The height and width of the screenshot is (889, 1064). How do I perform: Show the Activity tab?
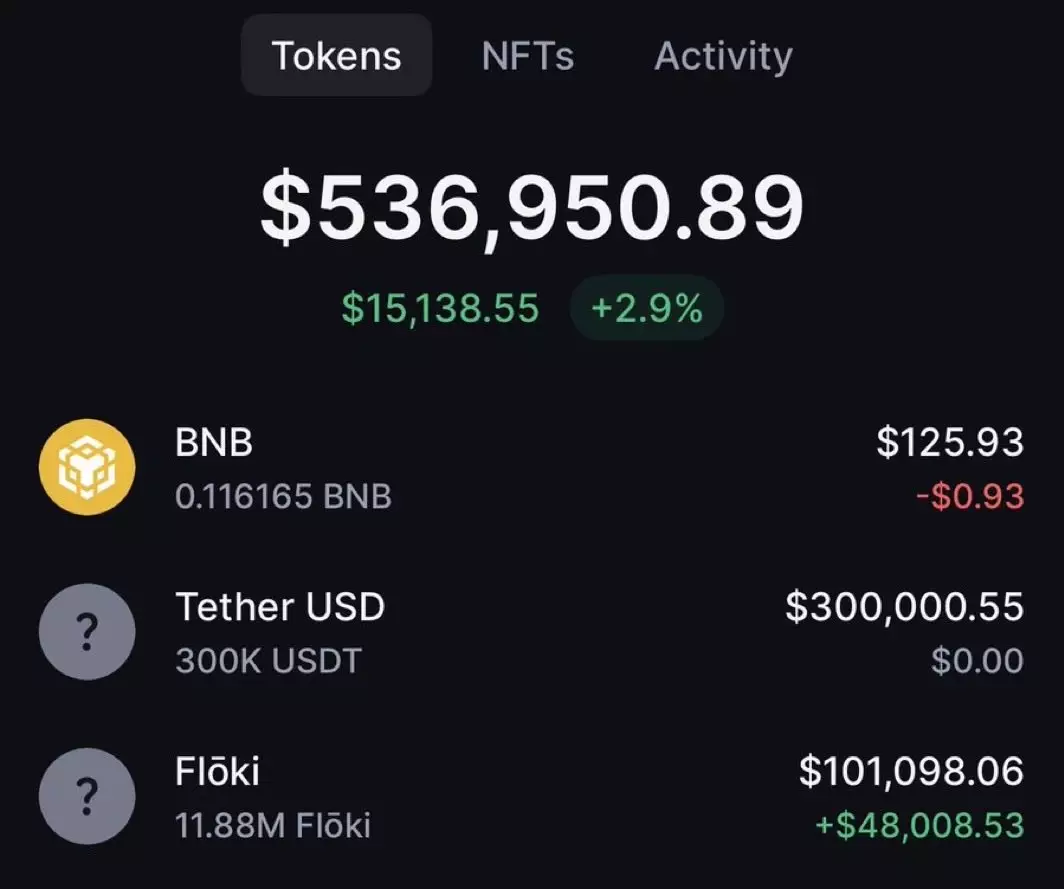(723, 56)
